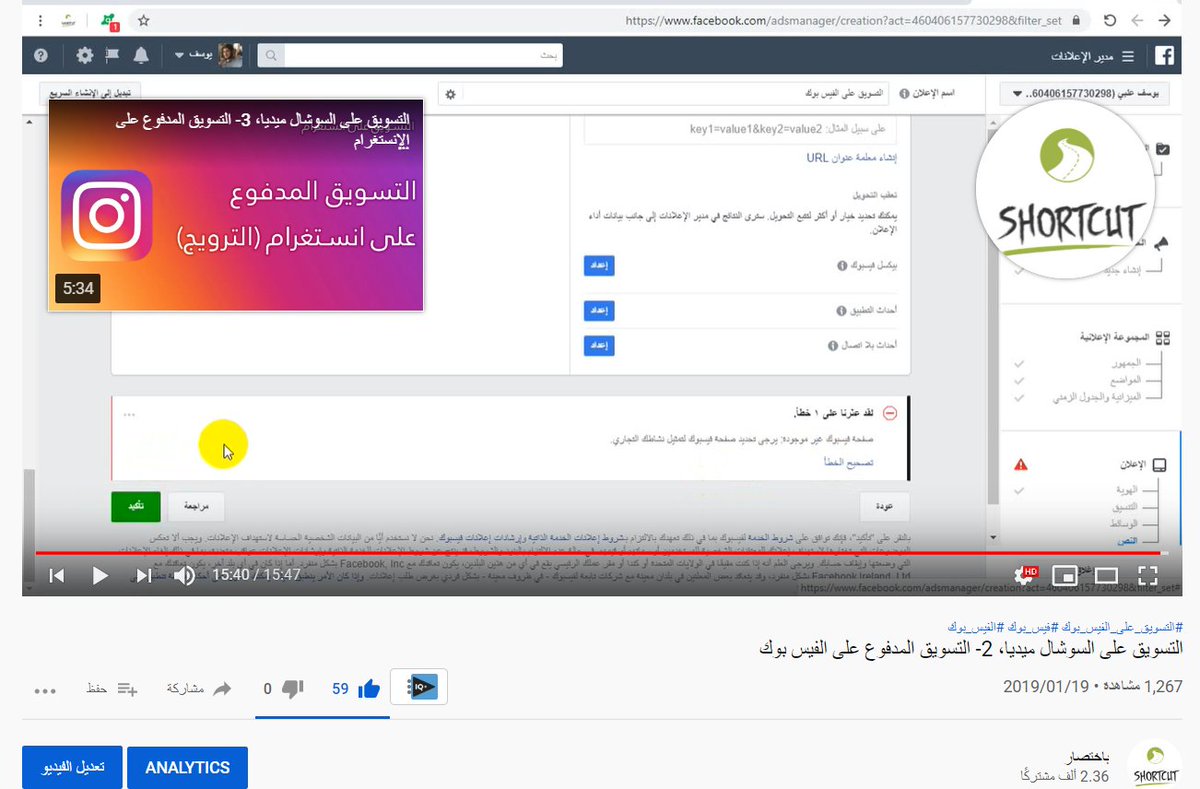
Task: Like the video with 59 likes
Action: pyautogui.click(x=356, y=689)
